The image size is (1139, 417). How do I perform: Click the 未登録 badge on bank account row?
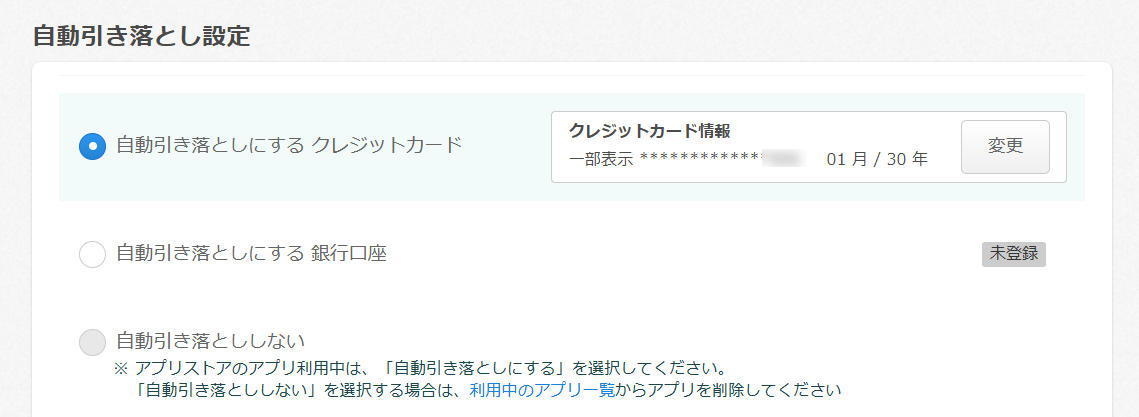[x=1013, y=254]
